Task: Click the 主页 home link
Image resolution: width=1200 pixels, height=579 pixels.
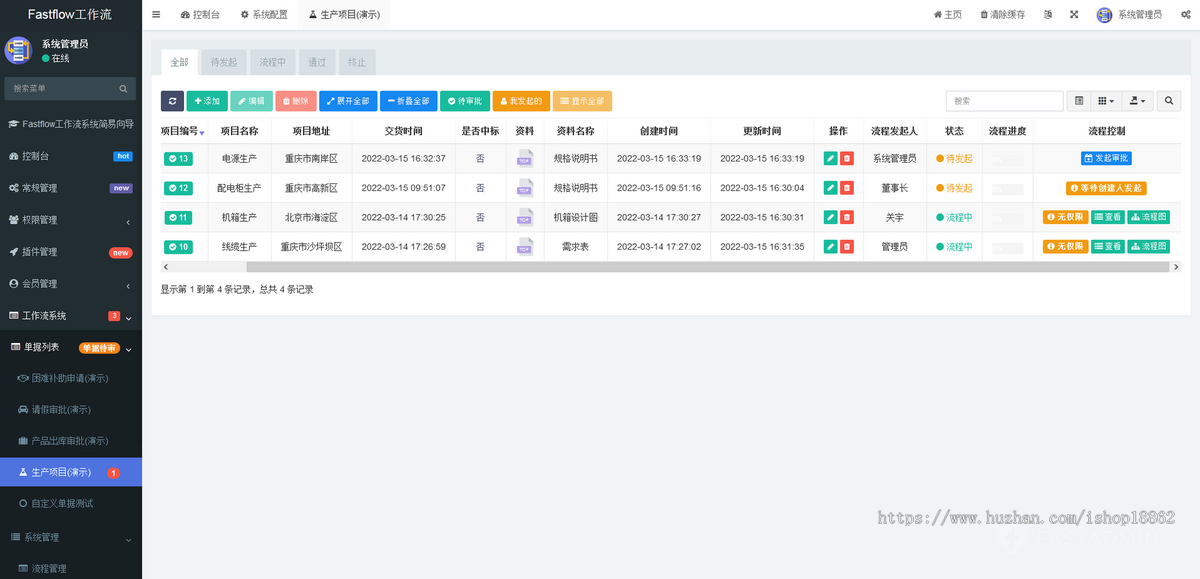Action: click(947, 14)
